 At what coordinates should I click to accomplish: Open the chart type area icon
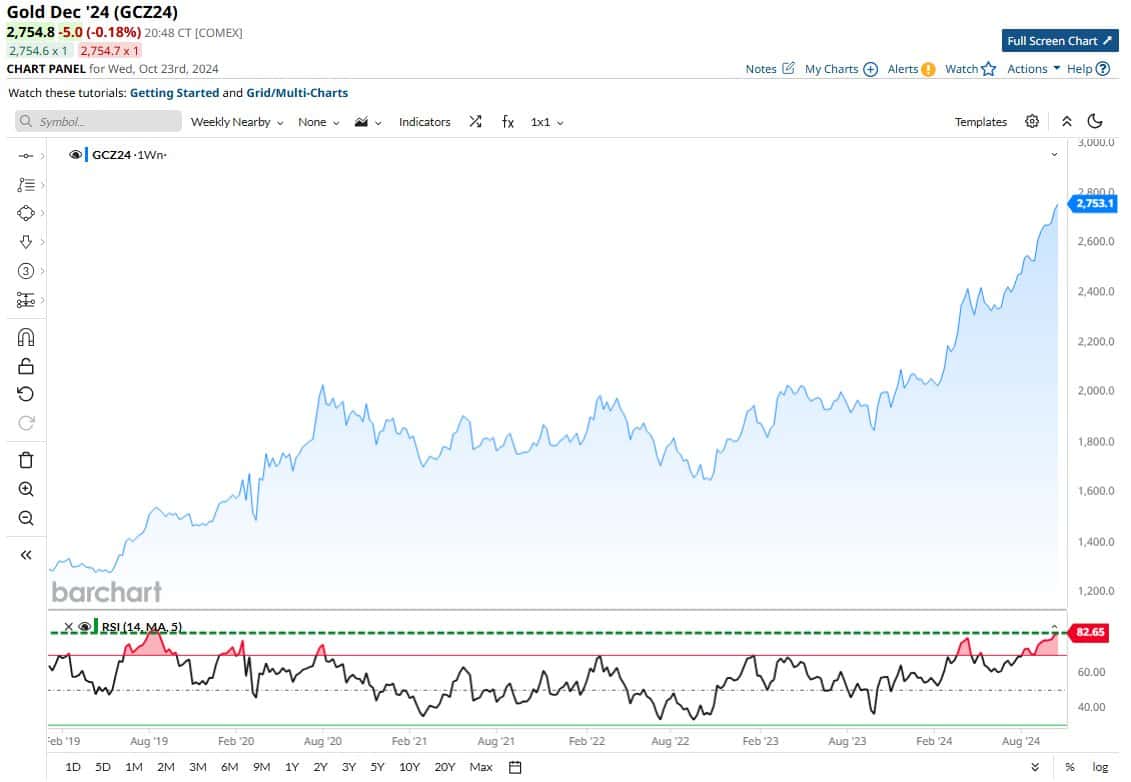360,121
